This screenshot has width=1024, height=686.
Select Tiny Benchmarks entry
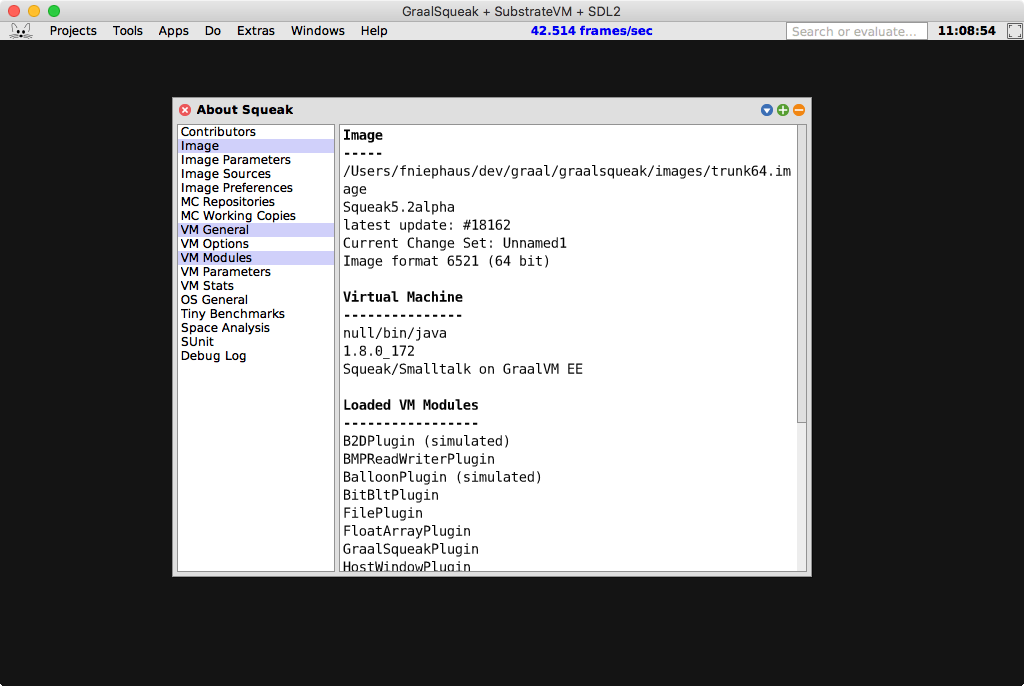coord(256,314)
